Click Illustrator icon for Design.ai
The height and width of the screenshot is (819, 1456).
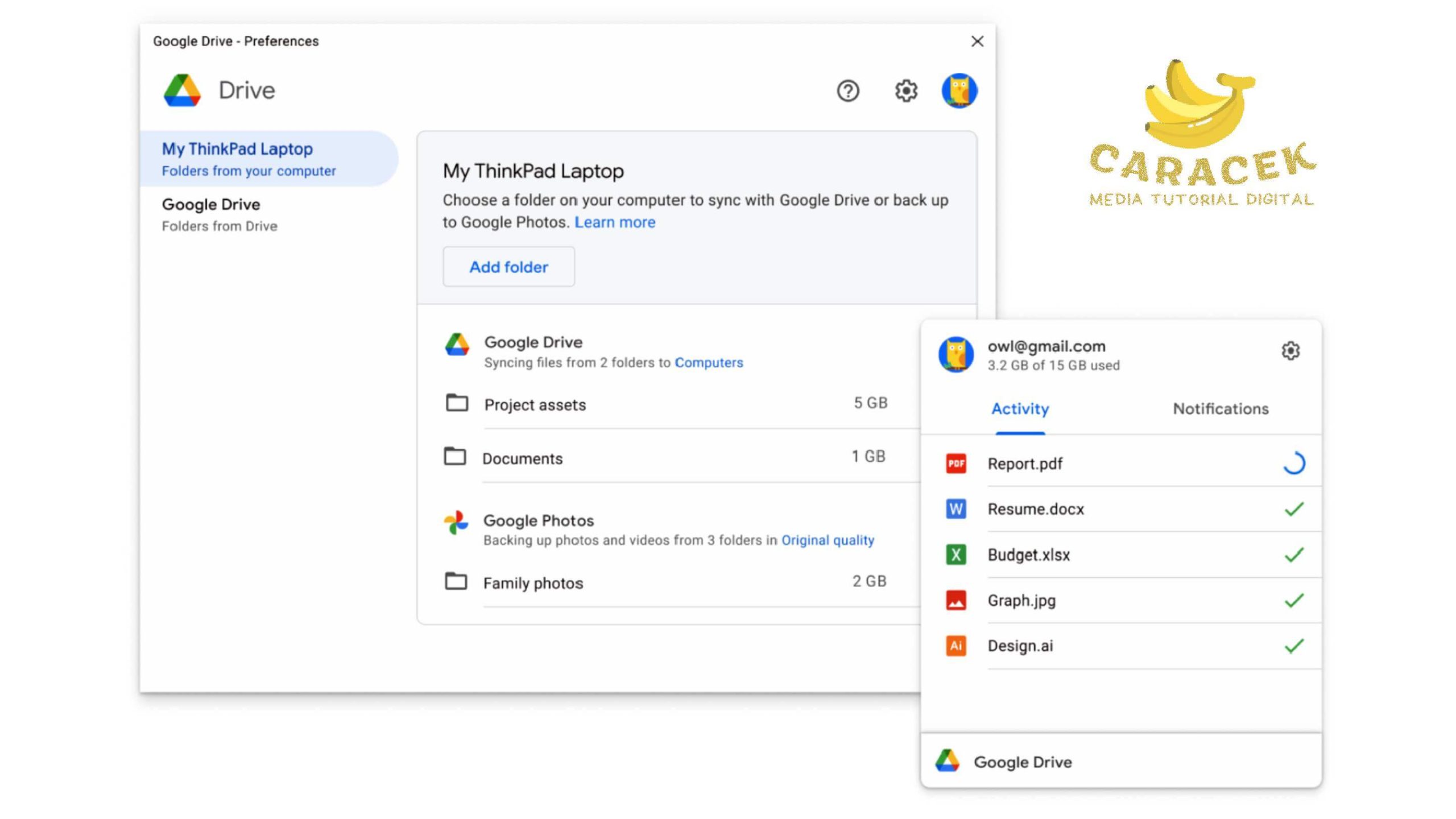coord(955,646)
